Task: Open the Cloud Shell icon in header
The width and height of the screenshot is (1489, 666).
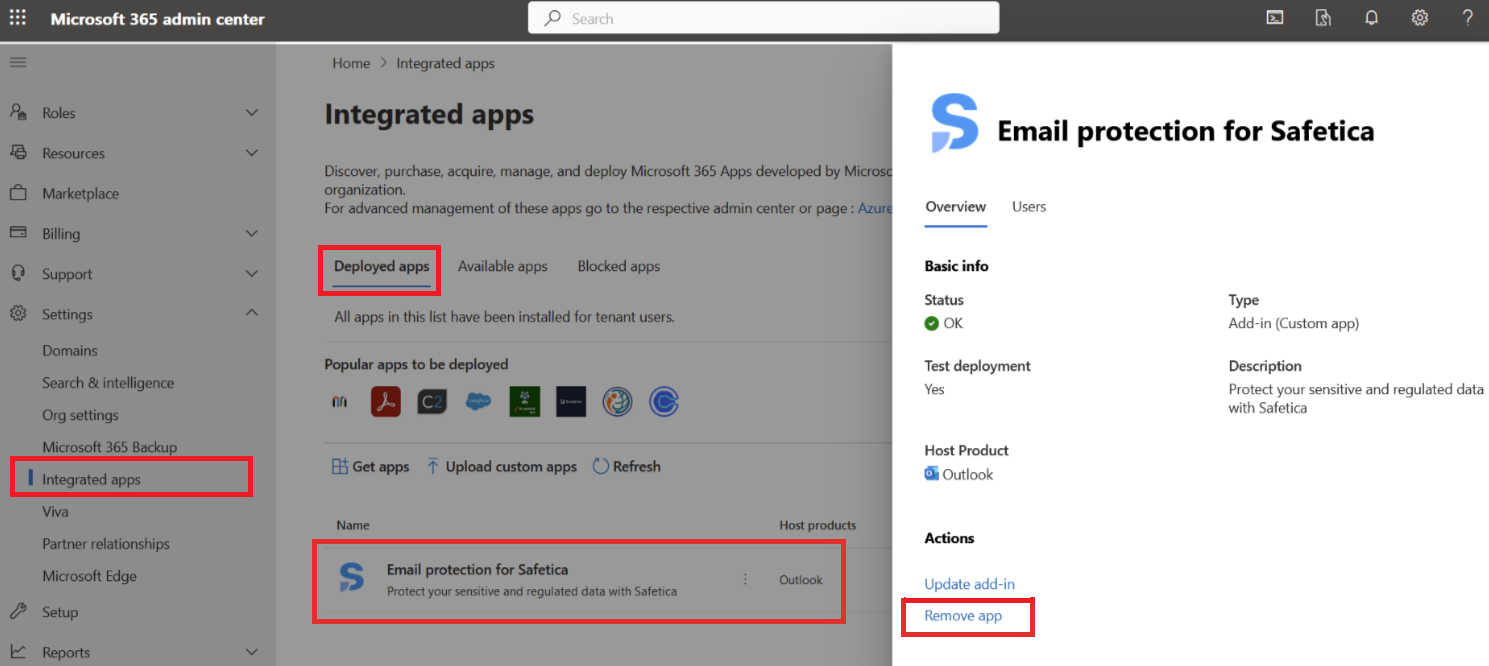Action: pyautogui.click(x=1275, y=18)
